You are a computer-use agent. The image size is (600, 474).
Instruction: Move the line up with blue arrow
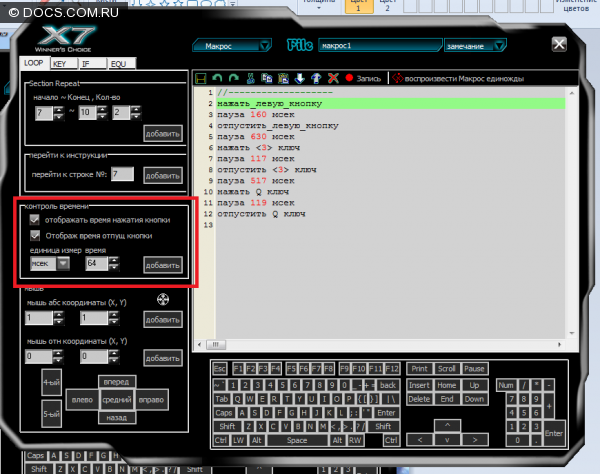coord(316,78)
